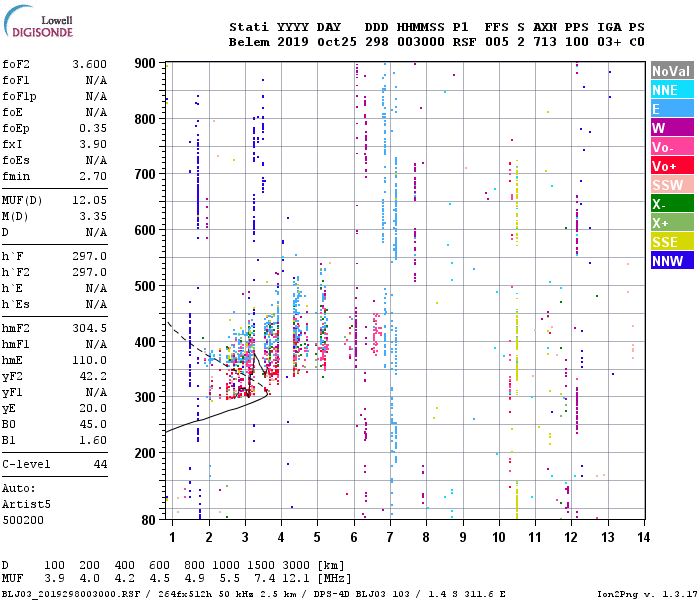Select the NNE cyan legend swatch
Screen dimensions: 700x600
[672, 90]
